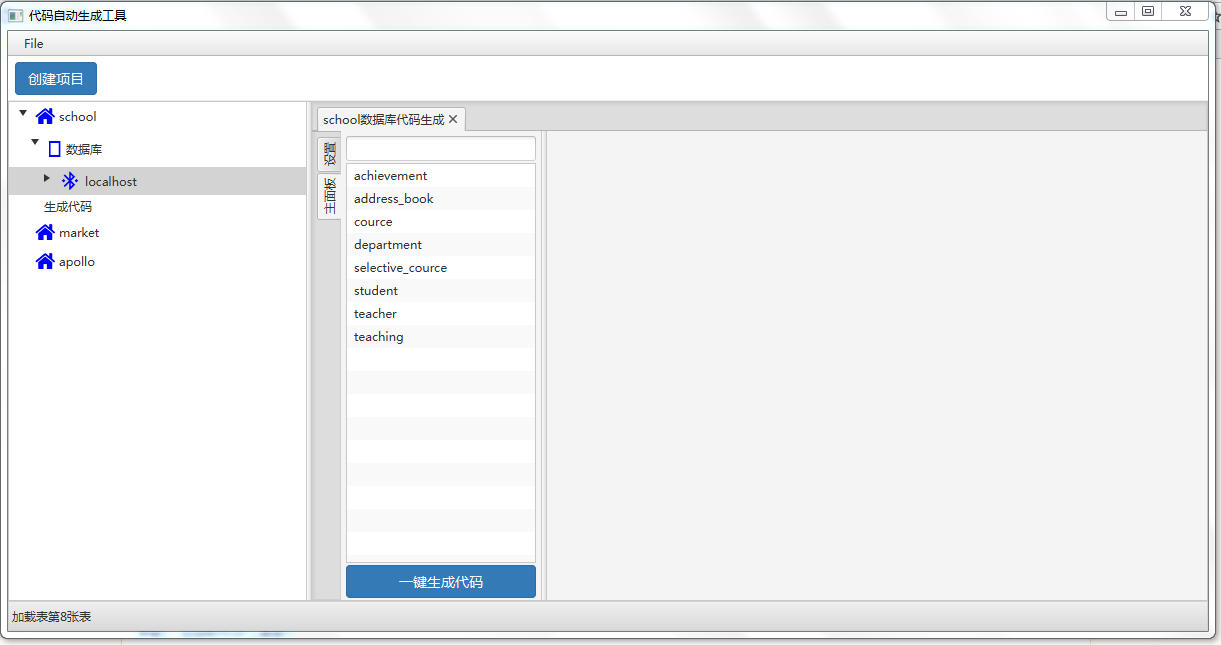Minimize the 代码自动生成工具 window
1221x645 pixels.
1121,12
